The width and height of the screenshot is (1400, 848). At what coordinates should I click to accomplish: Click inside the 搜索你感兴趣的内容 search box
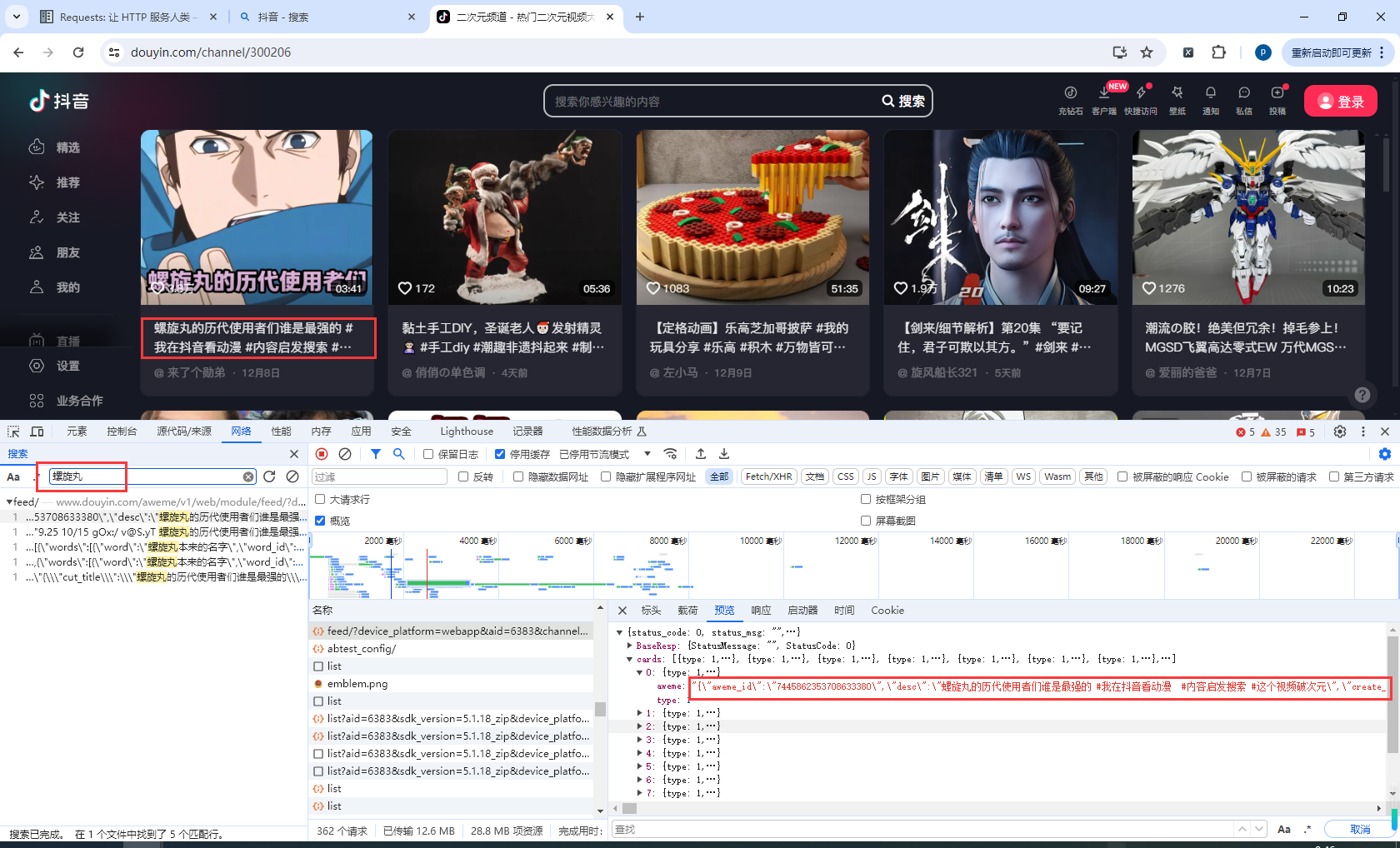point(713,101)
